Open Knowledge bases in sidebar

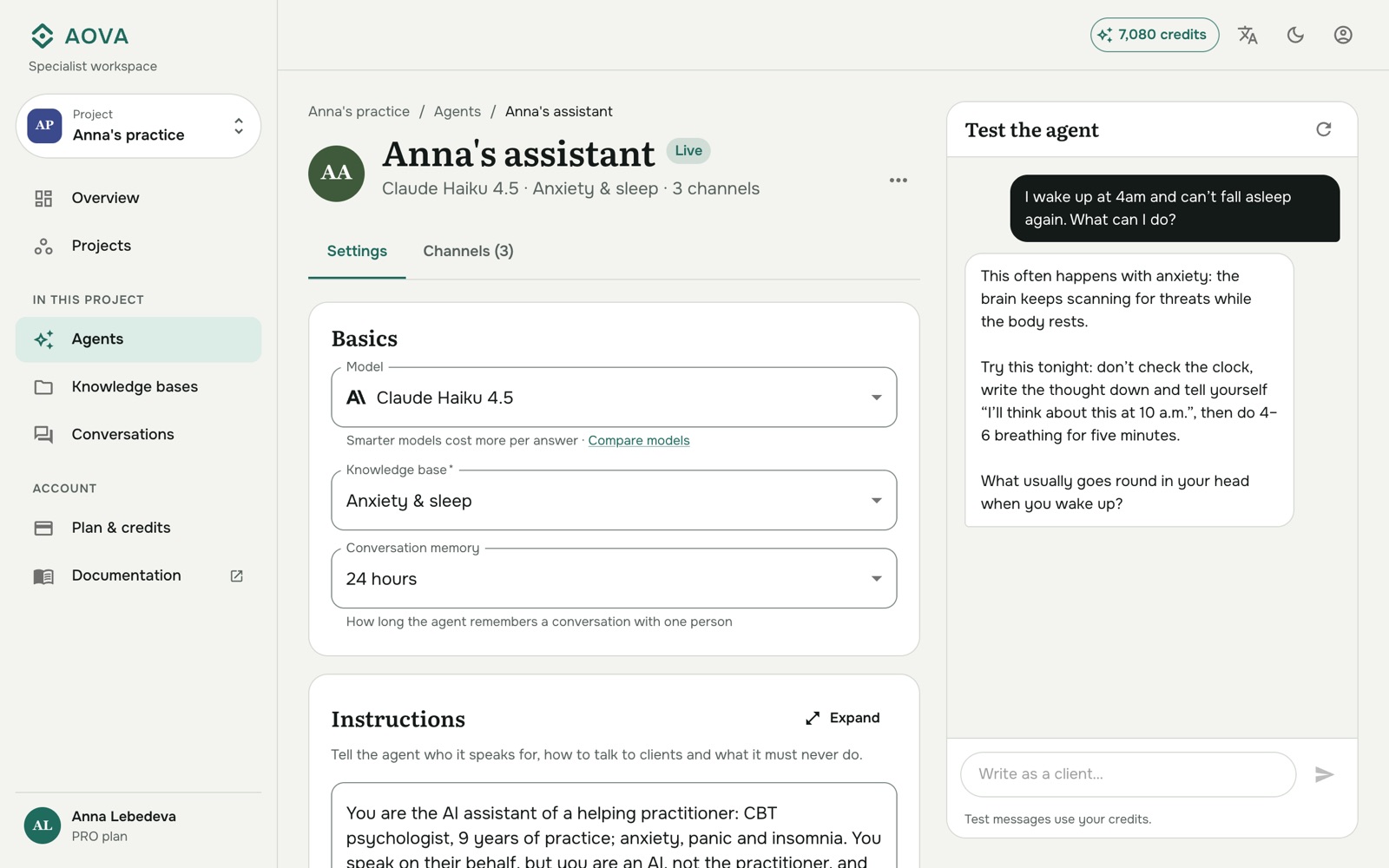click(138, 387)
